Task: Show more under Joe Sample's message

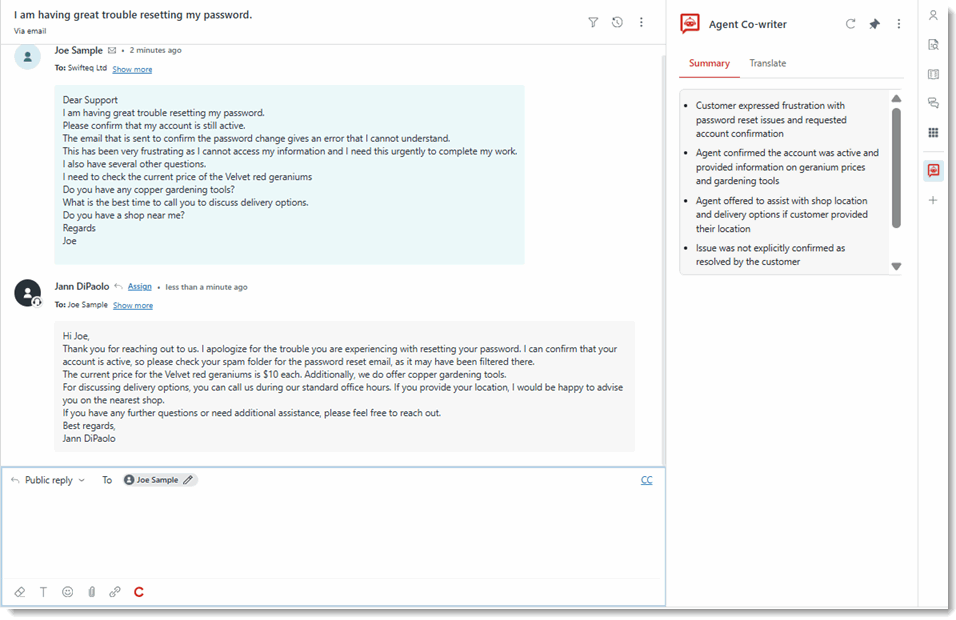Action: click(132, 69)
